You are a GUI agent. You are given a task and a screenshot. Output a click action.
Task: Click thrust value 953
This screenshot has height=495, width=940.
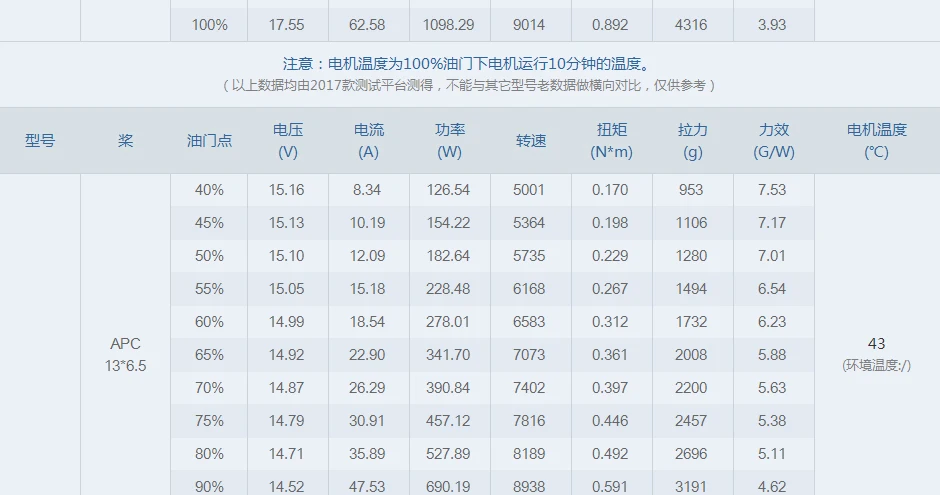[691, 190]
